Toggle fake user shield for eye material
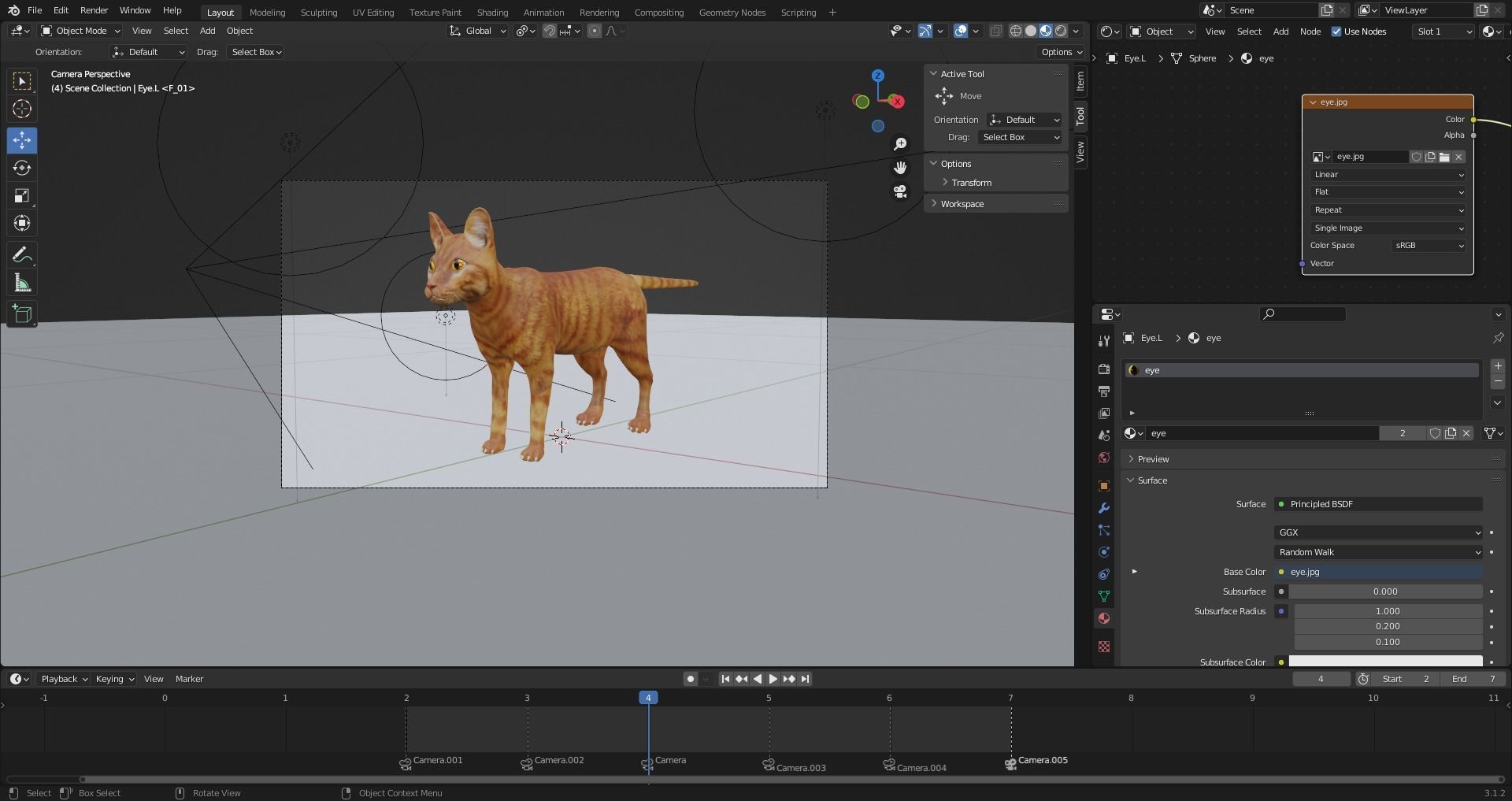Screen dimensions: 1512x801 tap(1435, 433)
